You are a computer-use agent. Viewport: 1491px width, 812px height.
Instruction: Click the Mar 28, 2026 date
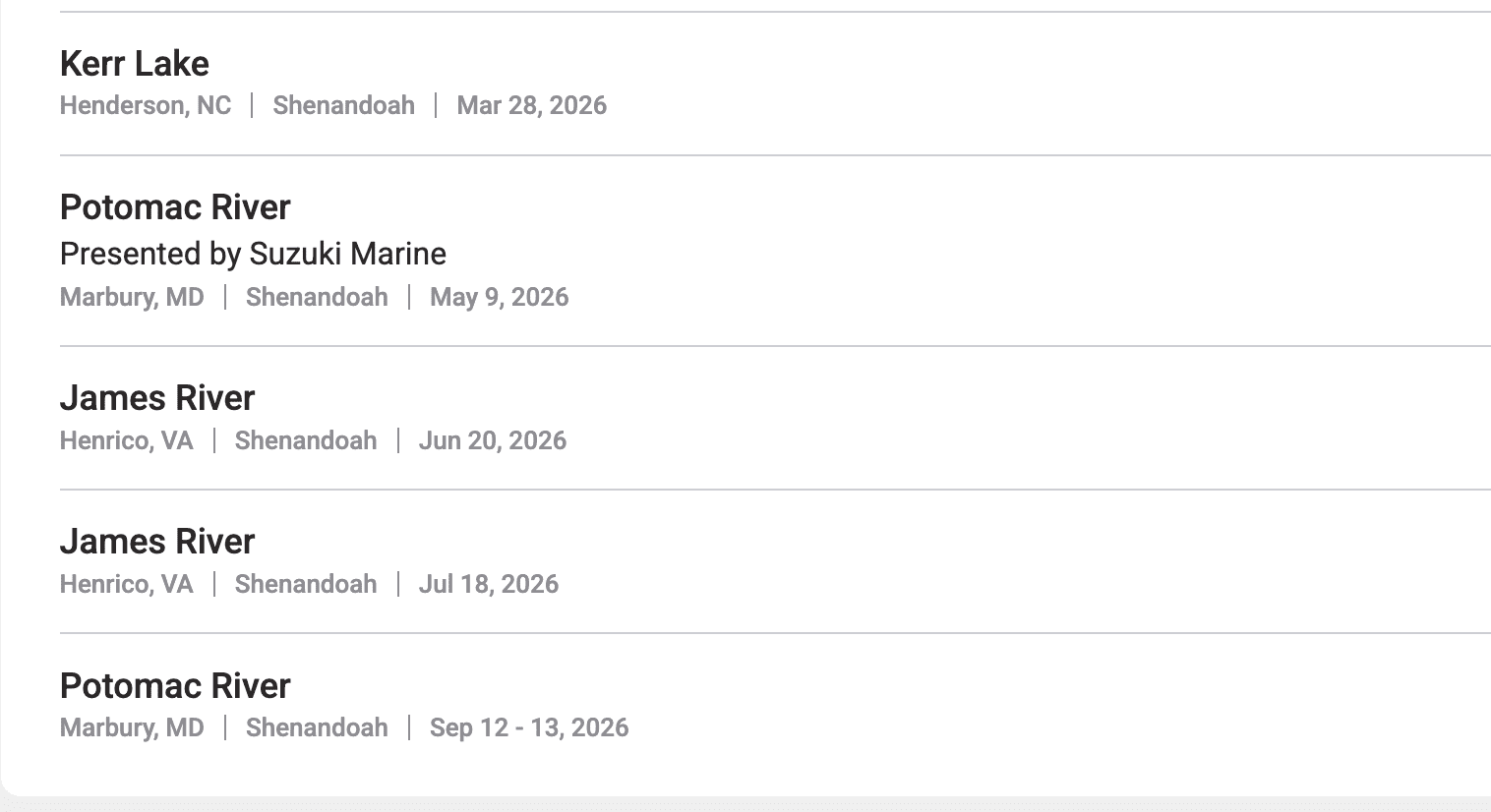(531, 105)
